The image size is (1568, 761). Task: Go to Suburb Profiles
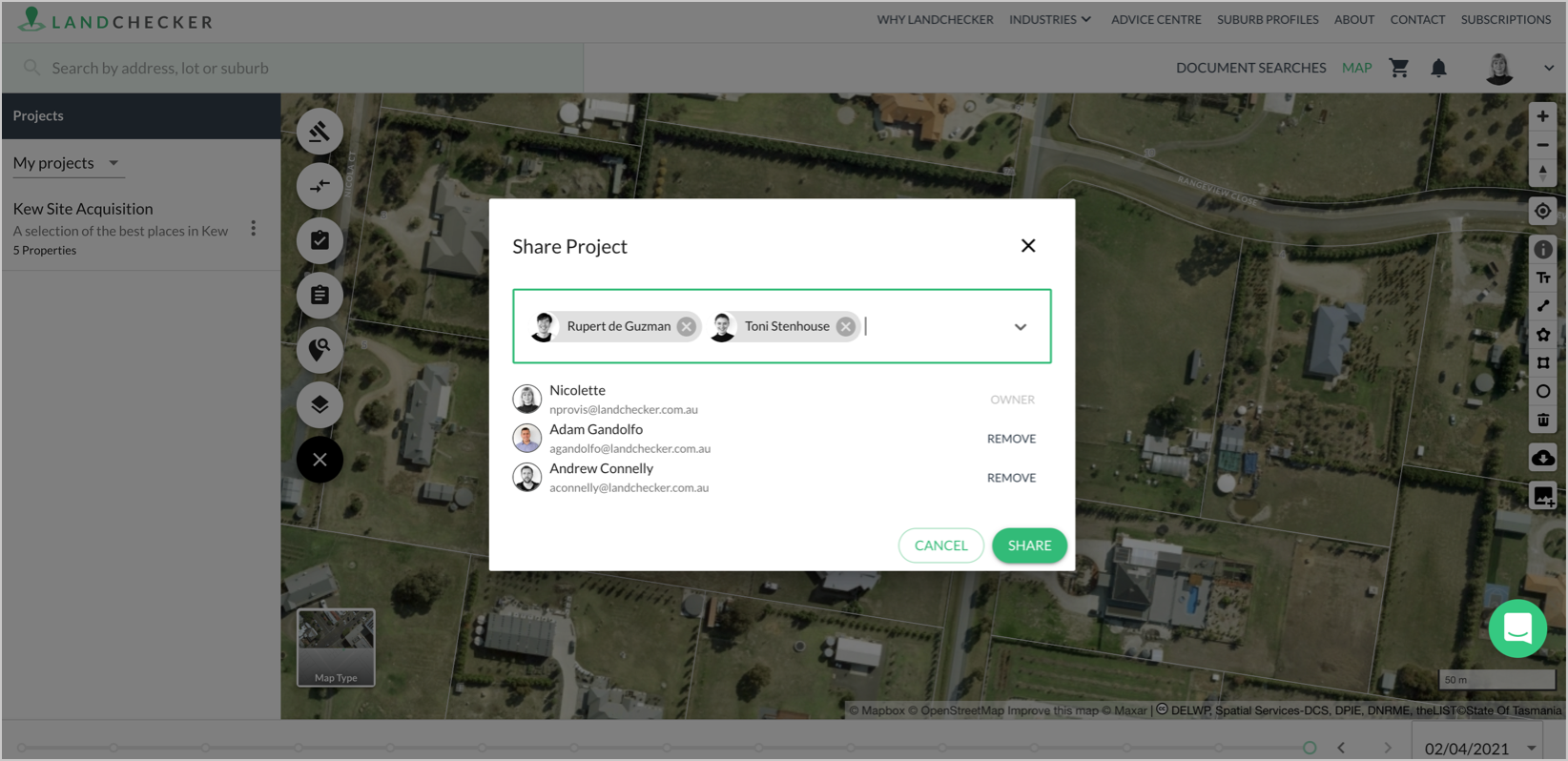pyautogui.click(x=1268, y=19)
